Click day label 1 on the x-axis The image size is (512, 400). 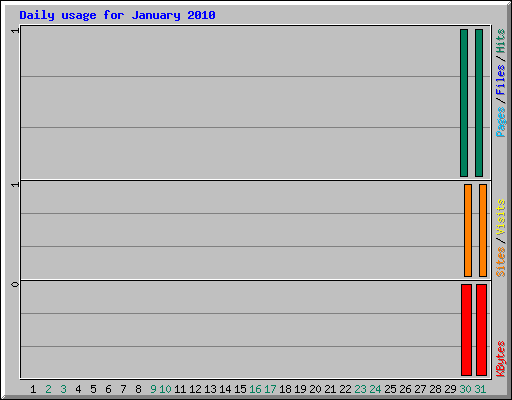coord(33,389)
